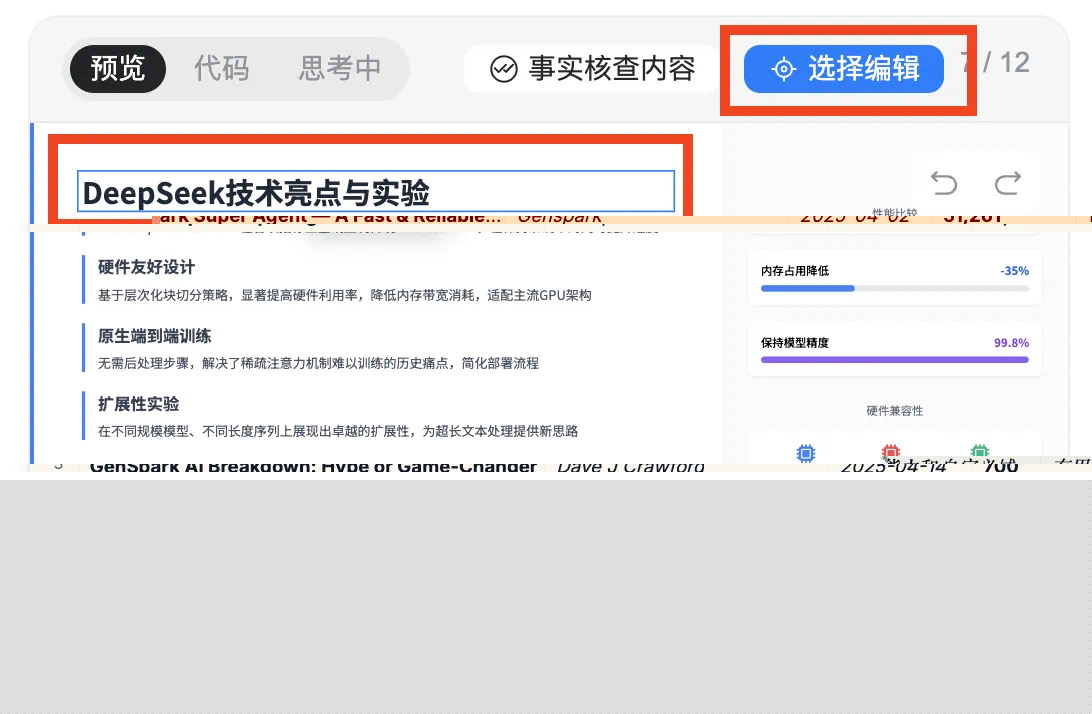The height and width of the screenshot is (714, 1092).
Task: Click the target icon in 选择编辑
Action: (x=783, y=69)
